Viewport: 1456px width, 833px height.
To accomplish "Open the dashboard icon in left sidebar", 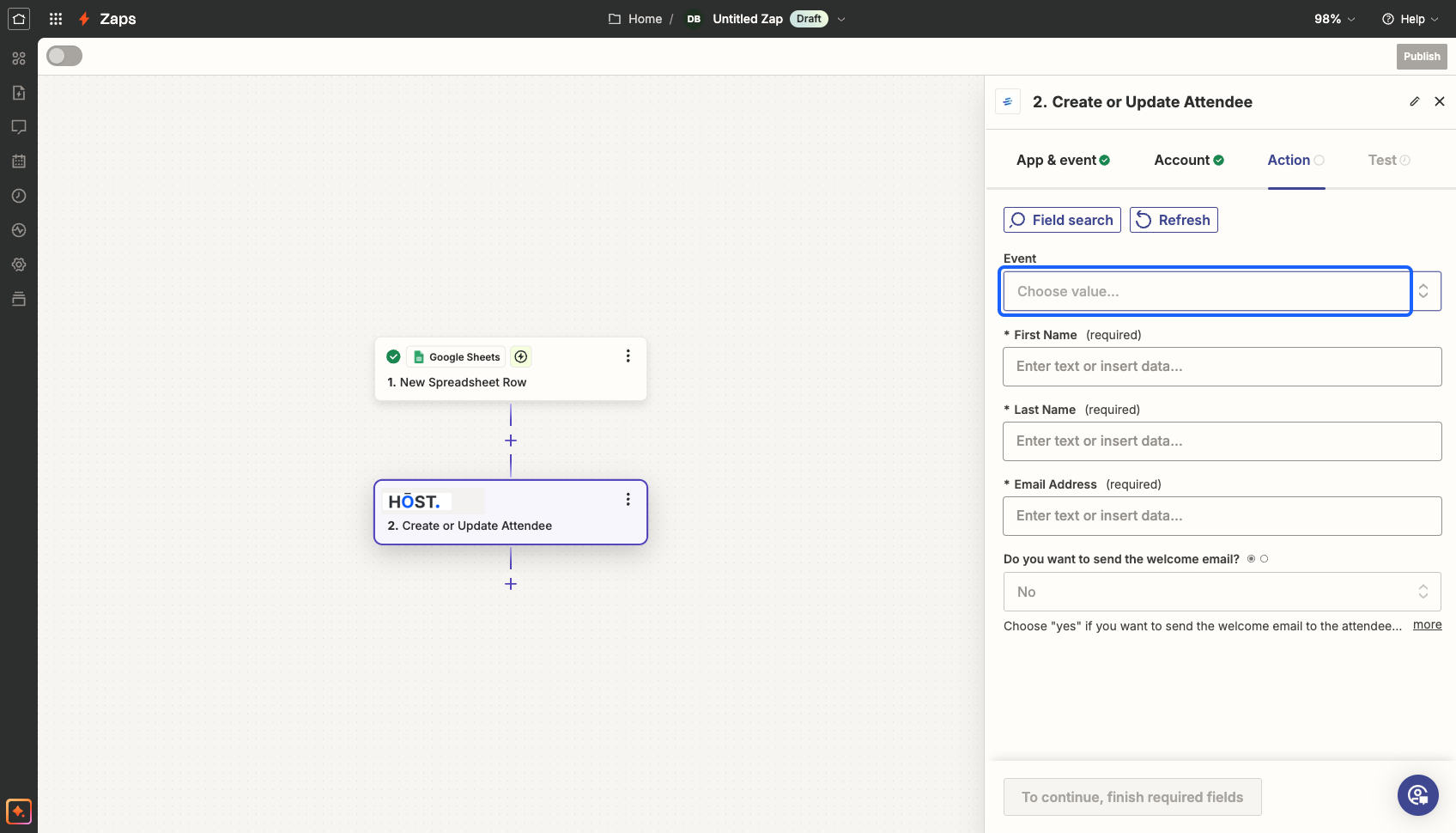I will [x=19, y=58].
